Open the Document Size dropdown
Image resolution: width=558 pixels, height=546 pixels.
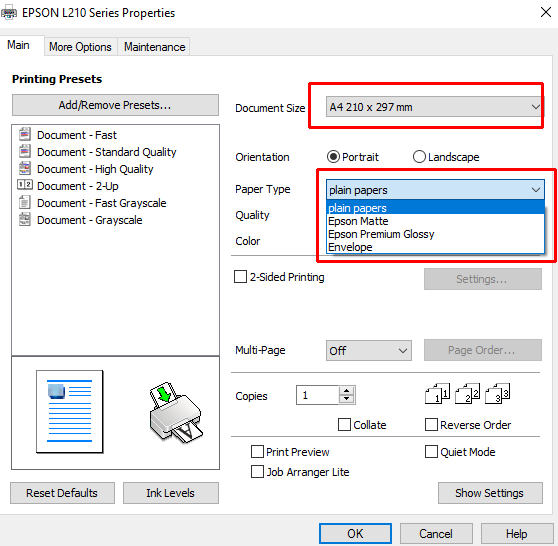[434, 107]
